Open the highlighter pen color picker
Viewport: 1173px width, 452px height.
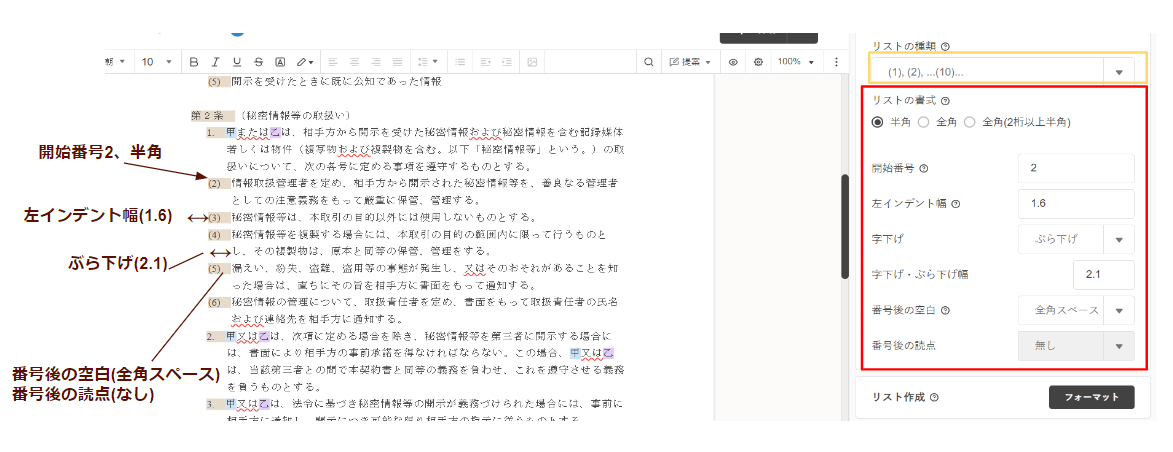click(305, 62)
